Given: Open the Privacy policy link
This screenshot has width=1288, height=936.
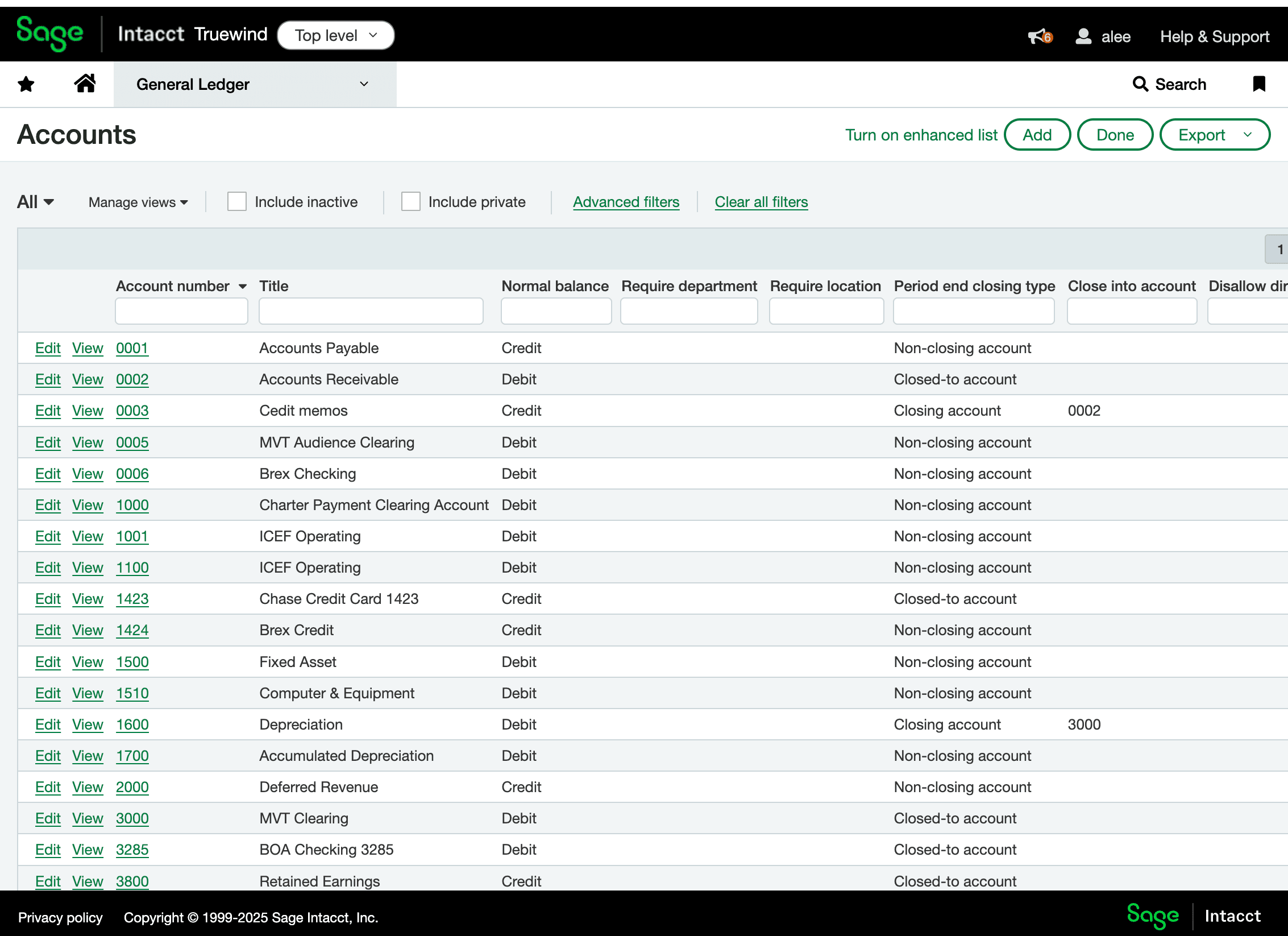Looking at the screenshot, I should pos(60,917).
